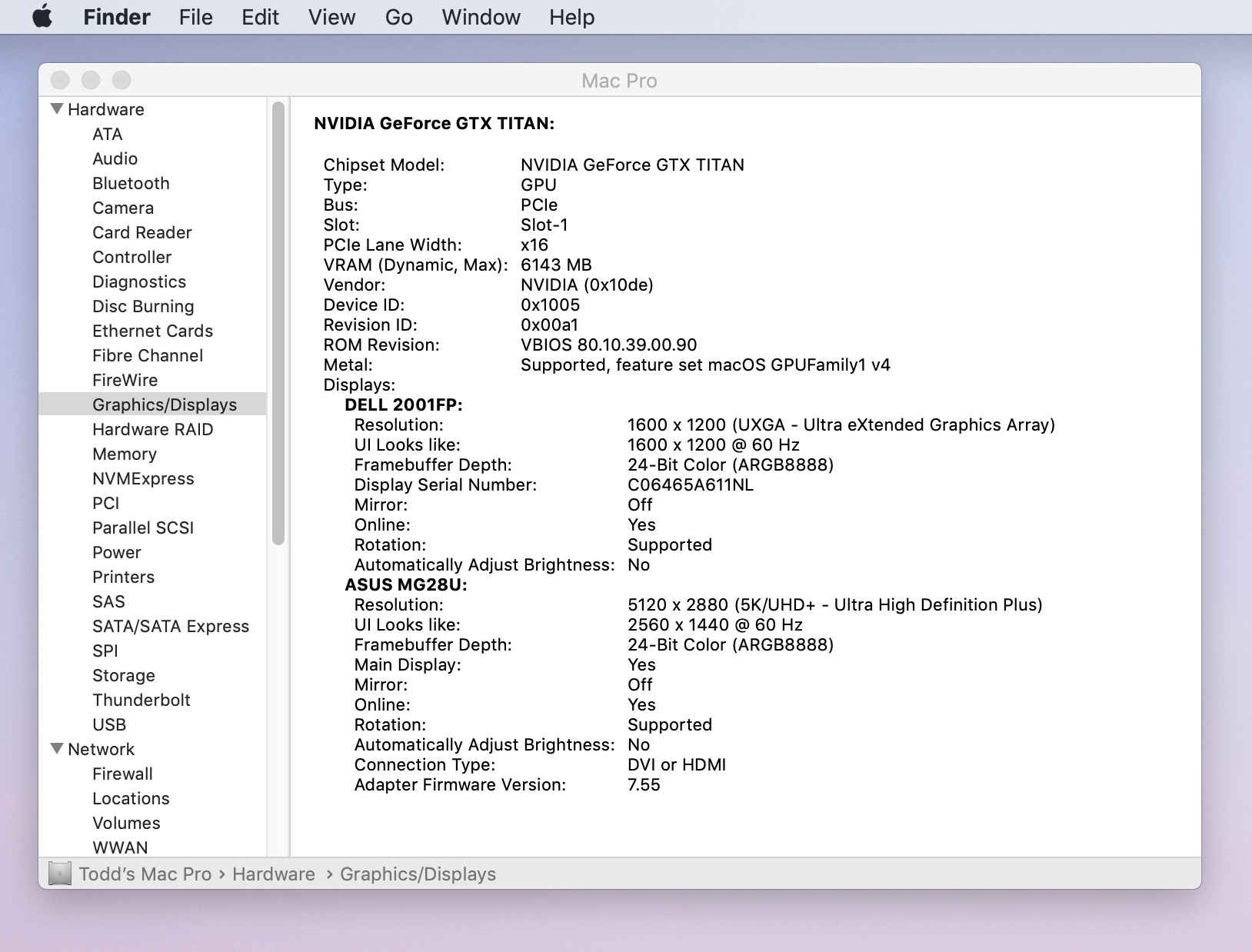Click the Revision ID value 0x00a1
The width and height of the screenshot is (1252, 952).
coord(550,325)
